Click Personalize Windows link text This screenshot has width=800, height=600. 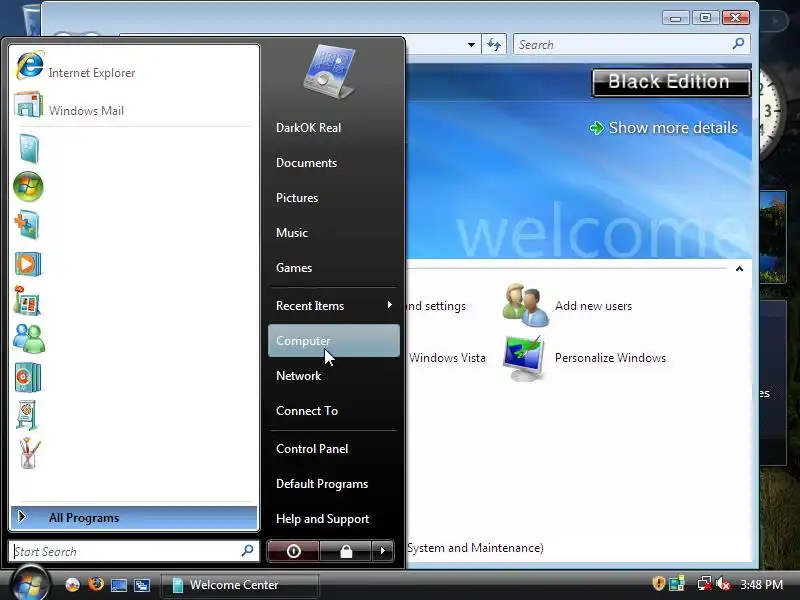pos(610,358)
